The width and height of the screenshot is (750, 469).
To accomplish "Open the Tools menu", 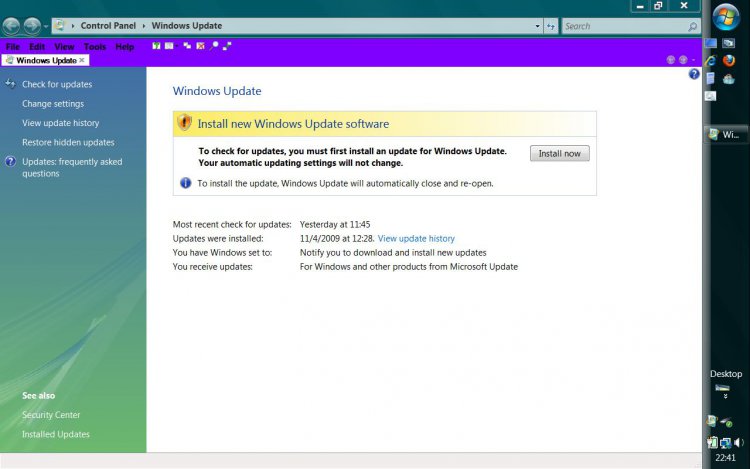I will click(95, 47).
